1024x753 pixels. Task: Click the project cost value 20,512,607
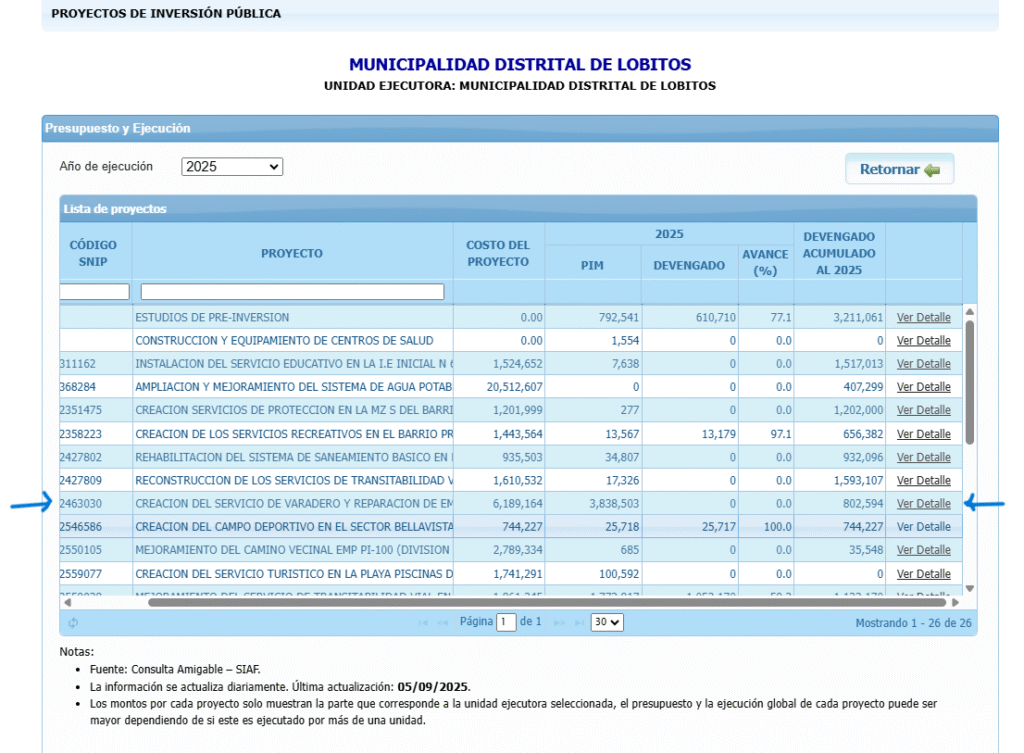tap(515, 387)
